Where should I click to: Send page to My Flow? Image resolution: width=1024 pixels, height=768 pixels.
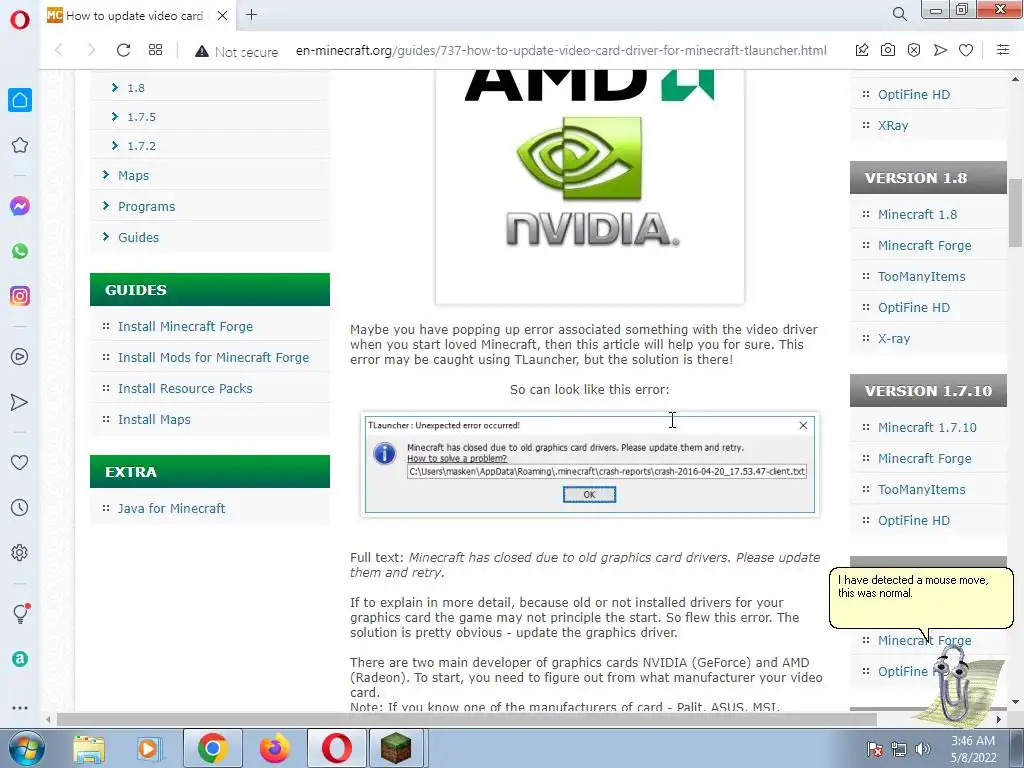click(940, 50)
